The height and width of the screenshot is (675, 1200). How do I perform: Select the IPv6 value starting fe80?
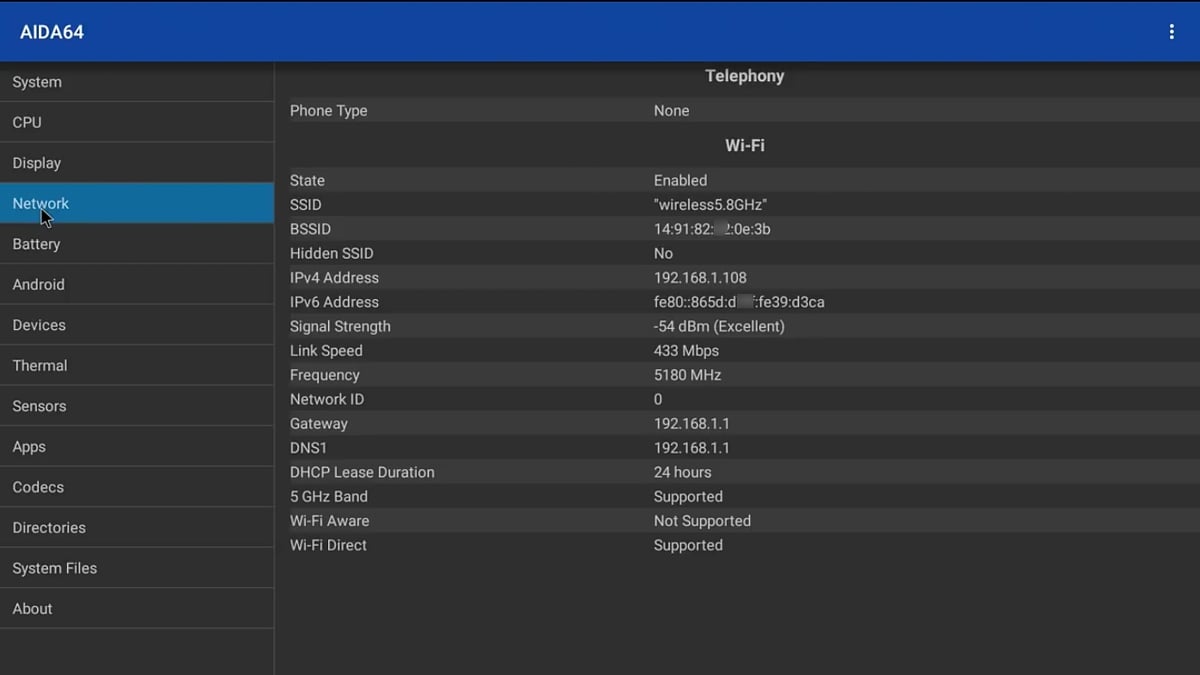(x=739, y=302)
